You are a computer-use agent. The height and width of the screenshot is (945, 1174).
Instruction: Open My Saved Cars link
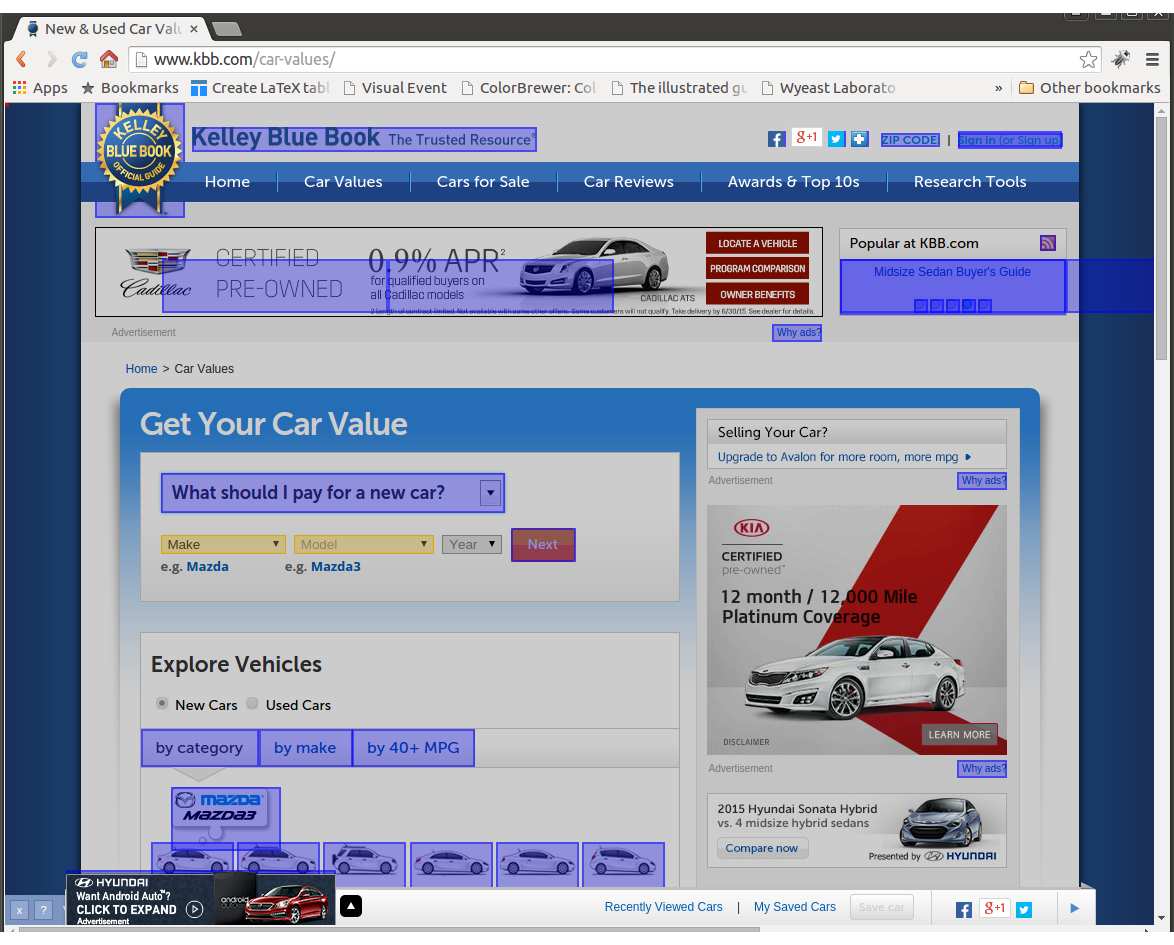point(794,907)
